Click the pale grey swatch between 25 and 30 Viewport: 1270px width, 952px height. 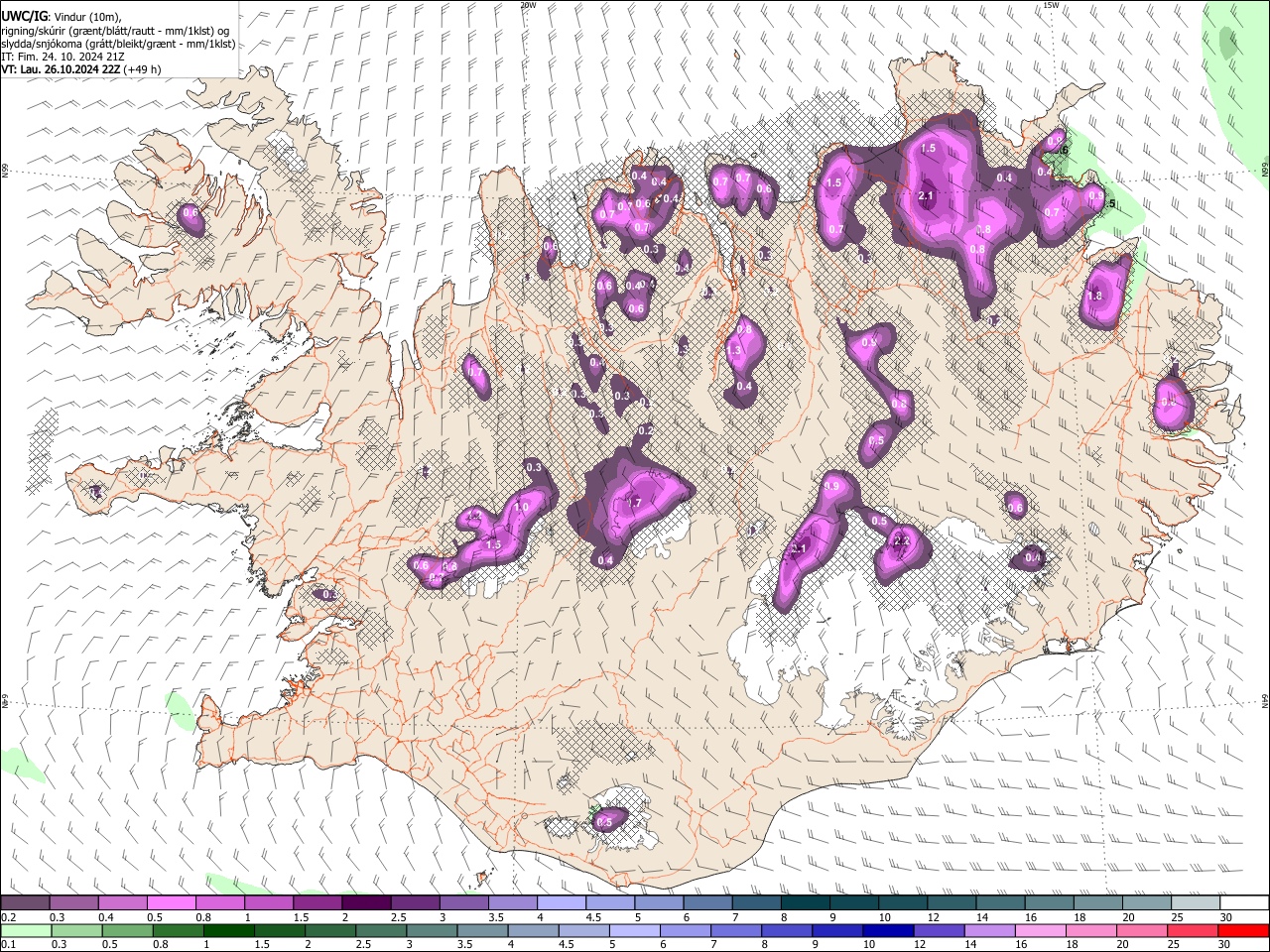[x=1195, y=903]
